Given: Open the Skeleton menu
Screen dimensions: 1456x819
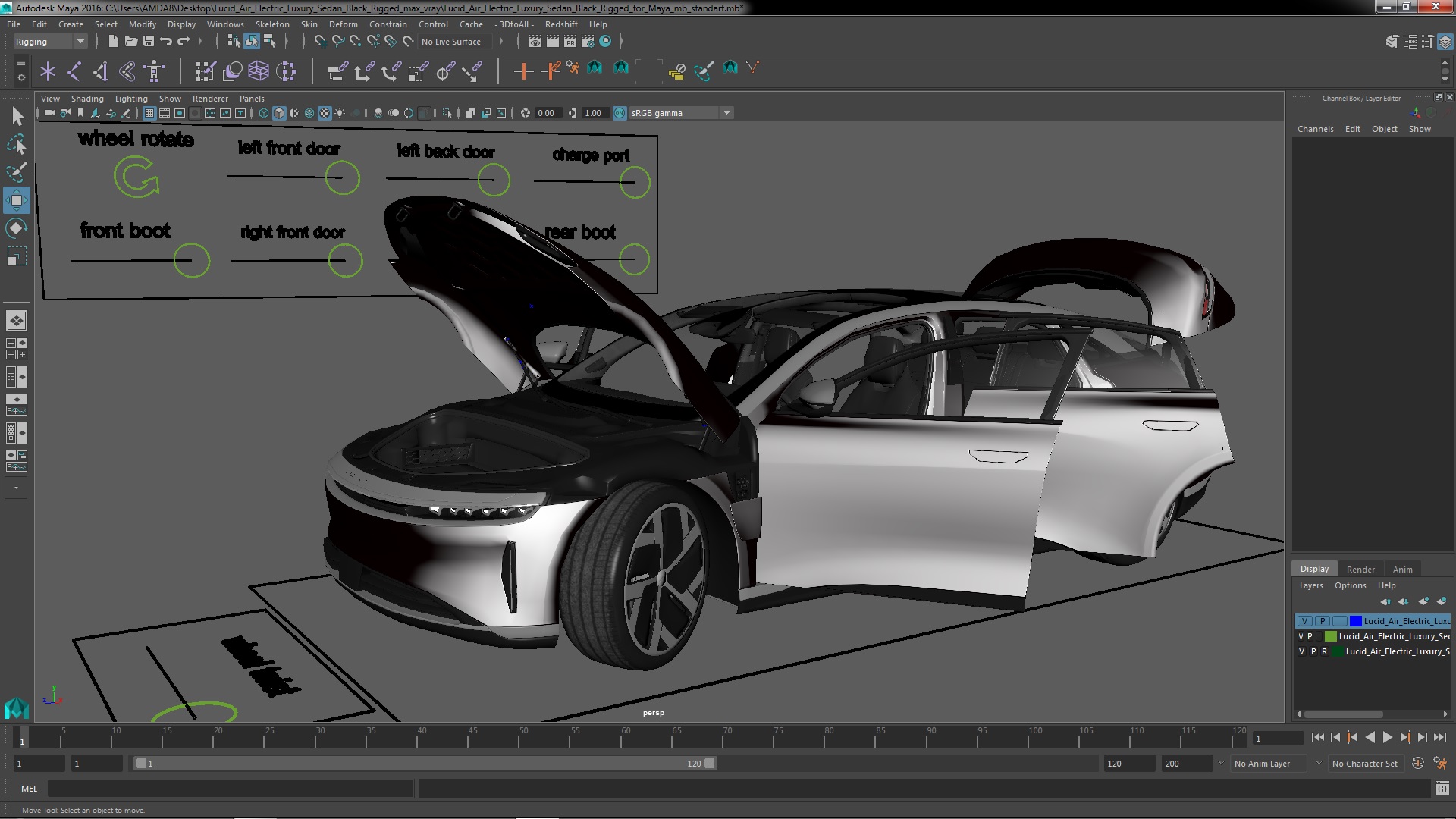Looking at the screenshot, I should coord(271,24).
